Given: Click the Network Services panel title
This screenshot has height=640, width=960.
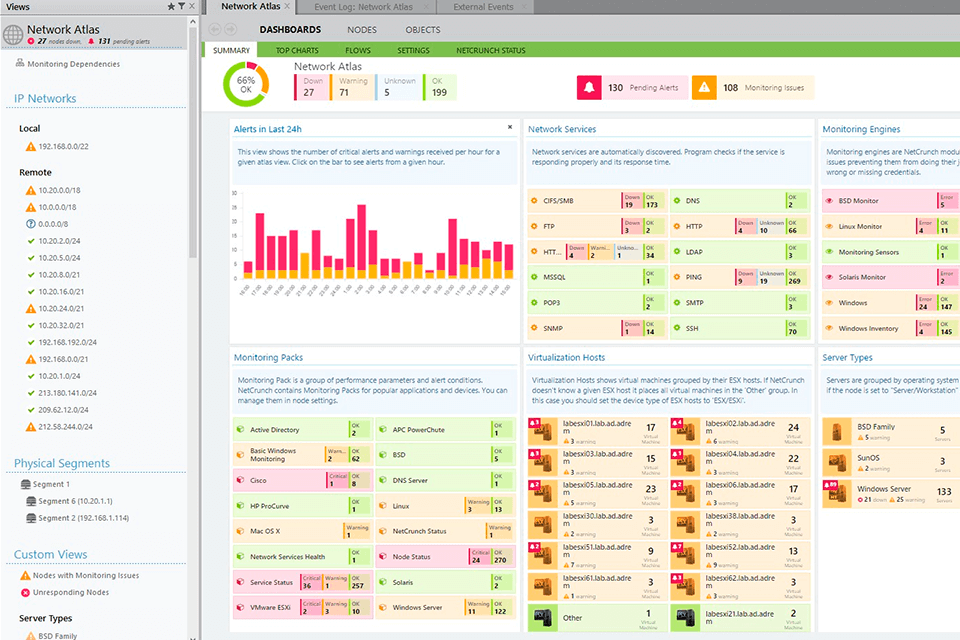Looking at the screenshot, I should coord(562,129).
